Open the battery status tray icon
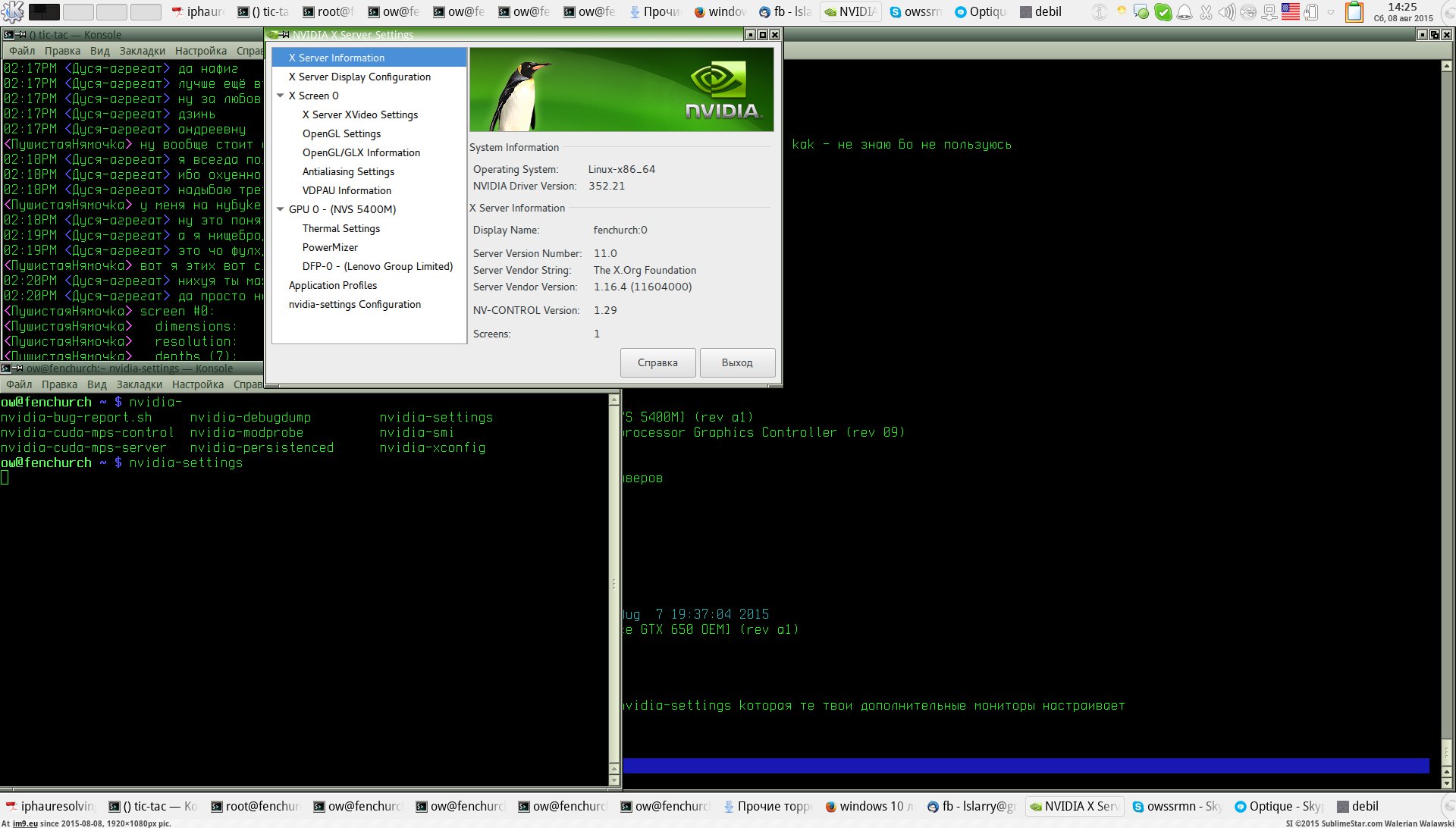 (1310, 12)
